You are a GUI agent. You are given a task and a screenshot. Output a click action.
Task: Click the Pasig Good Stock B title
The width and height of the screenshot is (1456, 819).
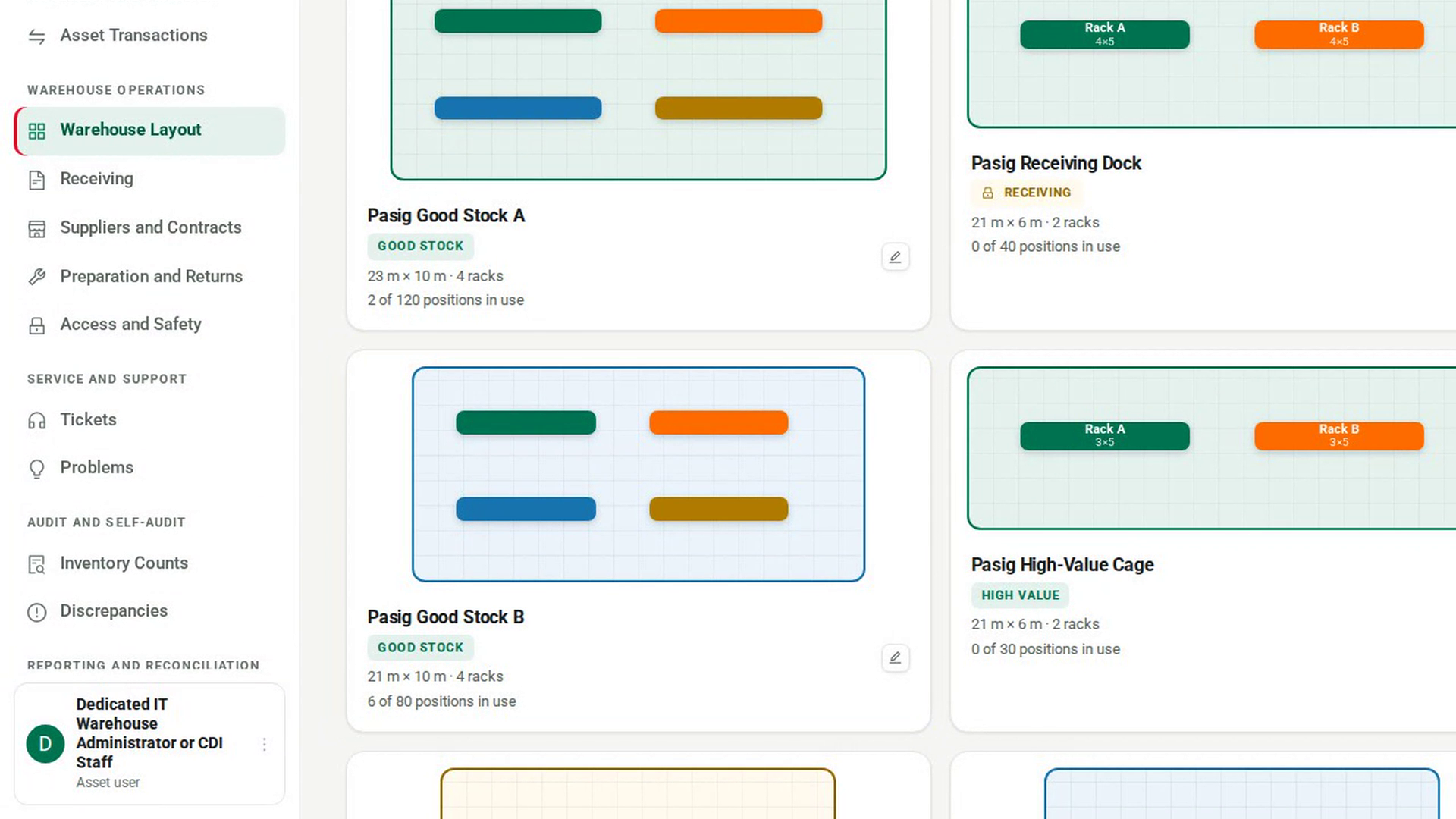446,617
